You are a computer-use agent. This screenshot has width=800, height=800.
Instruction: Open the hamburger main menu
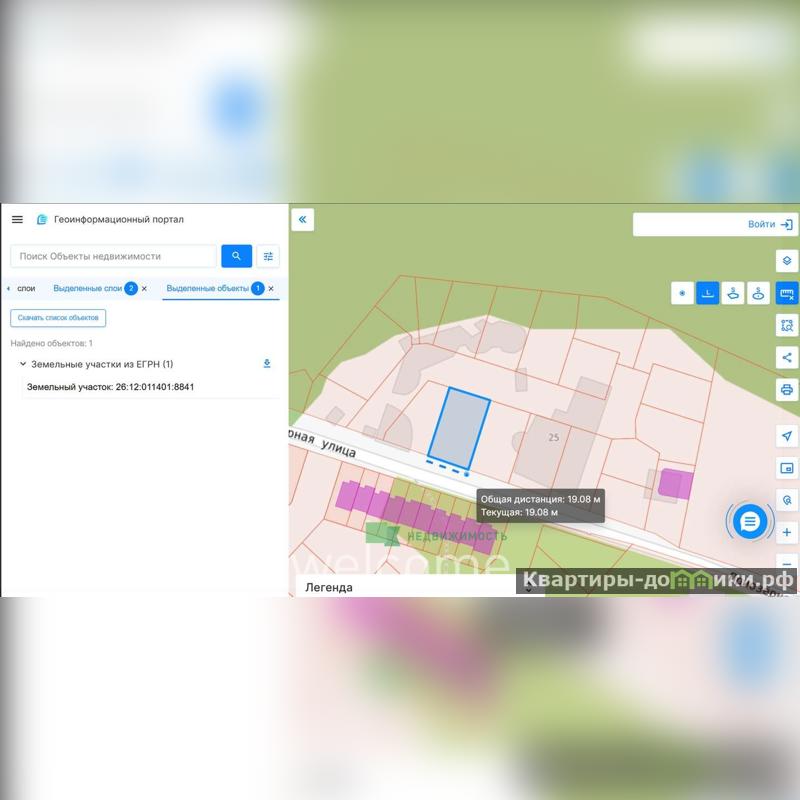(17, 220)
